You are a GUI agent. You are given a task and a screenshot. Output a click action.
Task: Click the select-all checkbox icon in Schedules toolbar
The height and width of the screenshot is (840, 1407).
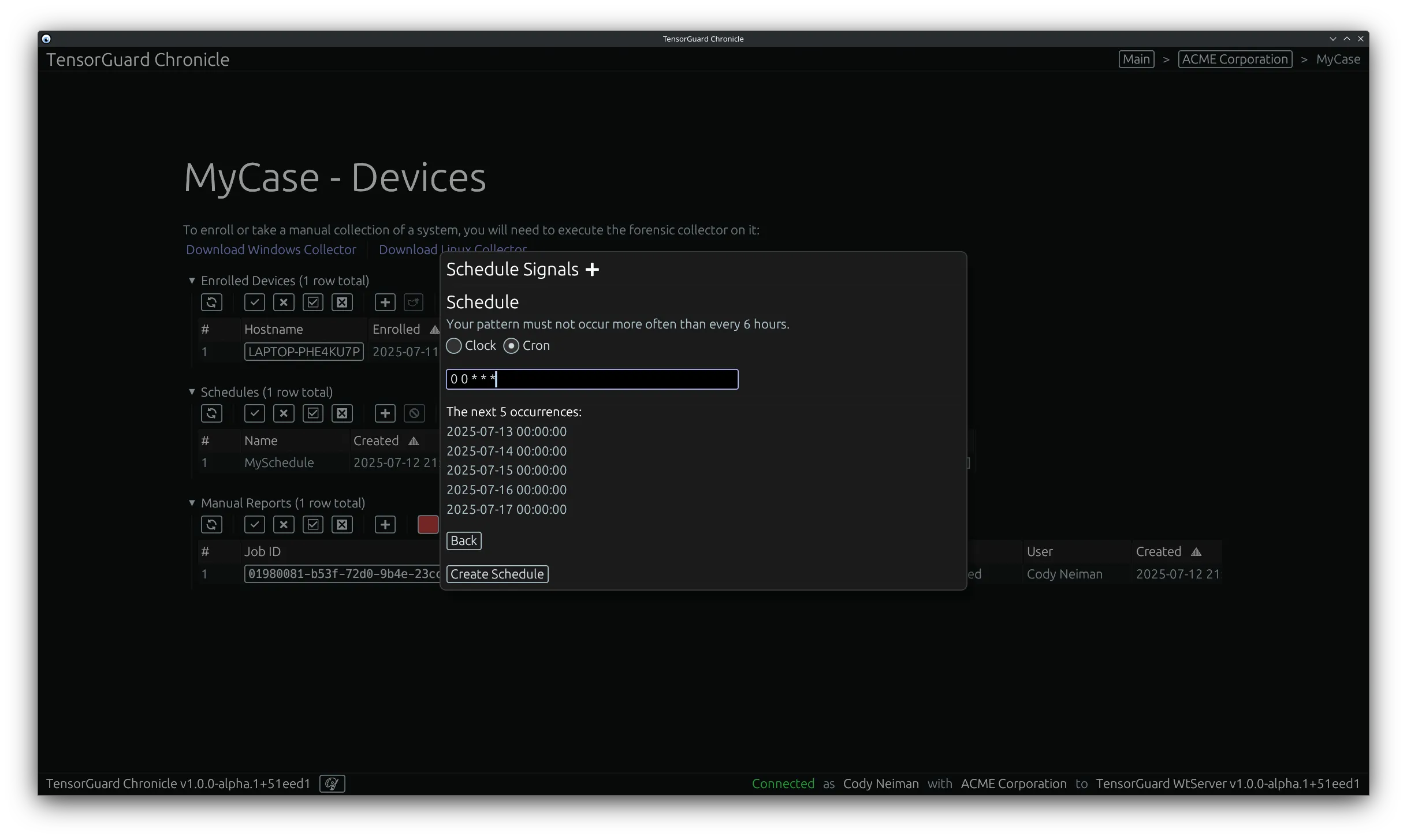(313, 413)
